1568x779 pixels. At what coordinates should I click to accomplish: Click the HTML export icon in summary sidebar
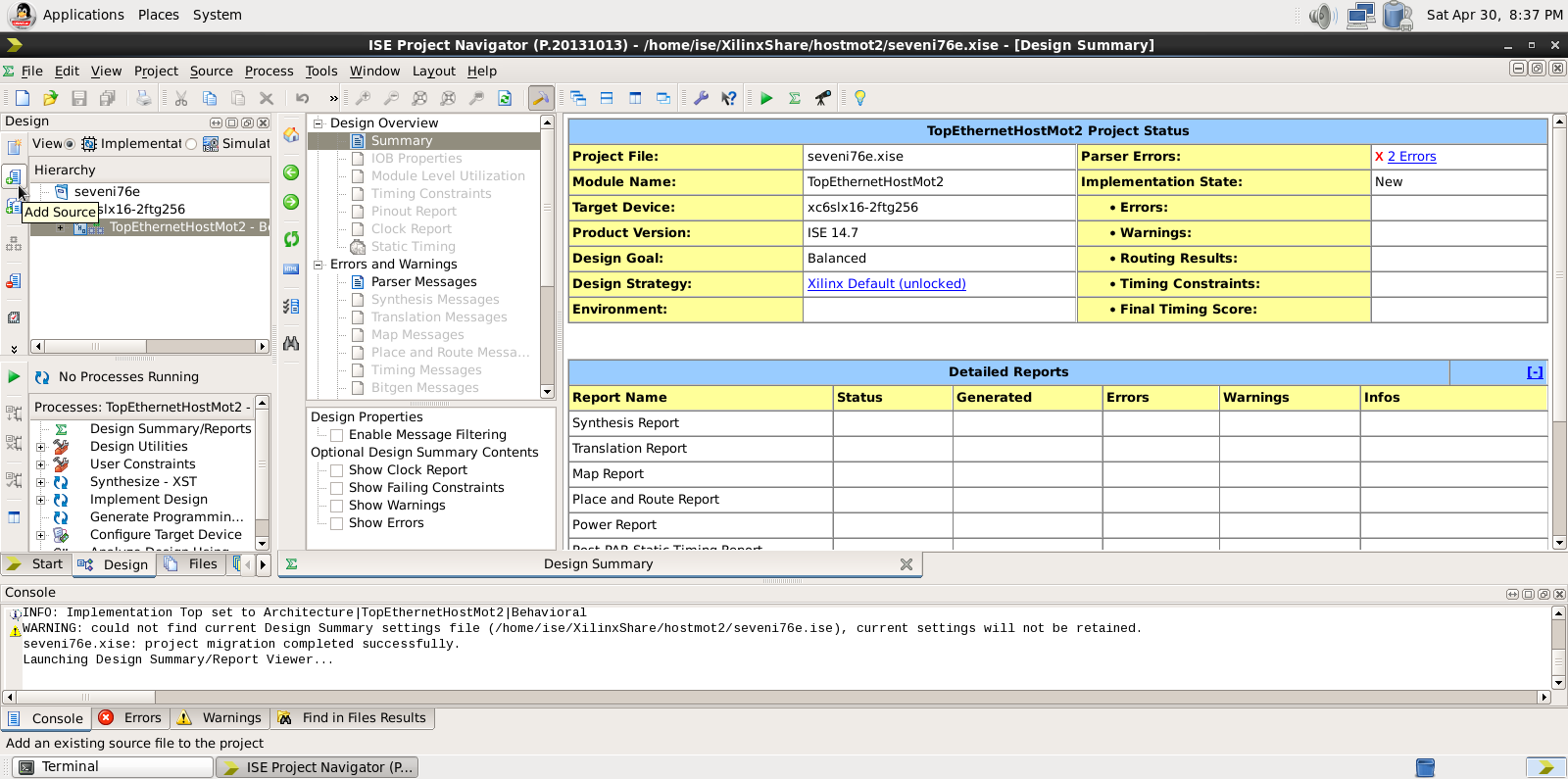pos(291,269)
